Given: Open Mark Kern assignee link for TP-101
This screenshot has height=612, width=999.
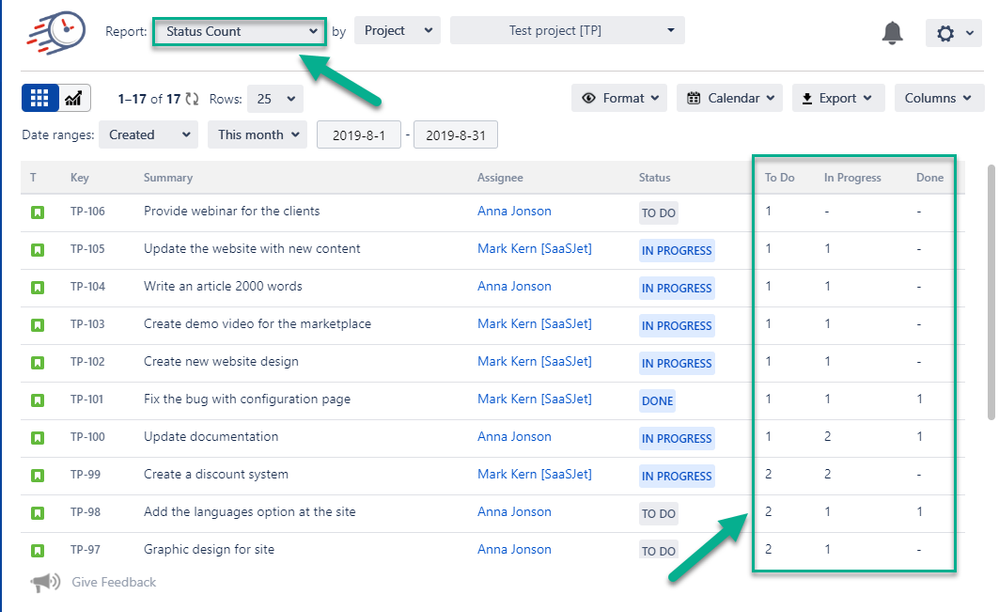Looking at the screenshot, I should point(535,399).
